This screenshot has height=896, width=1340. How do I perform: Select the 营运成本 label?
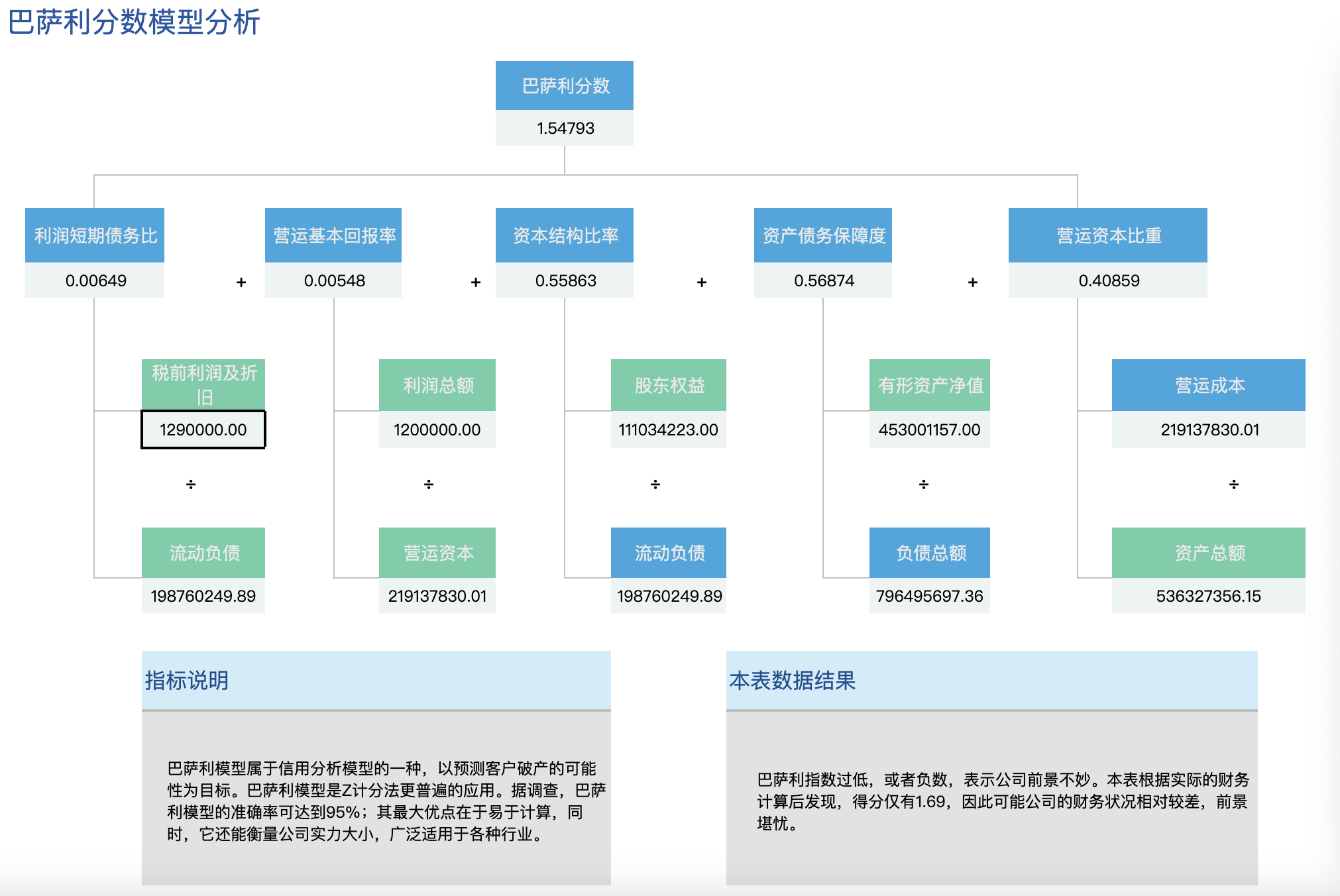point(1209,385)
